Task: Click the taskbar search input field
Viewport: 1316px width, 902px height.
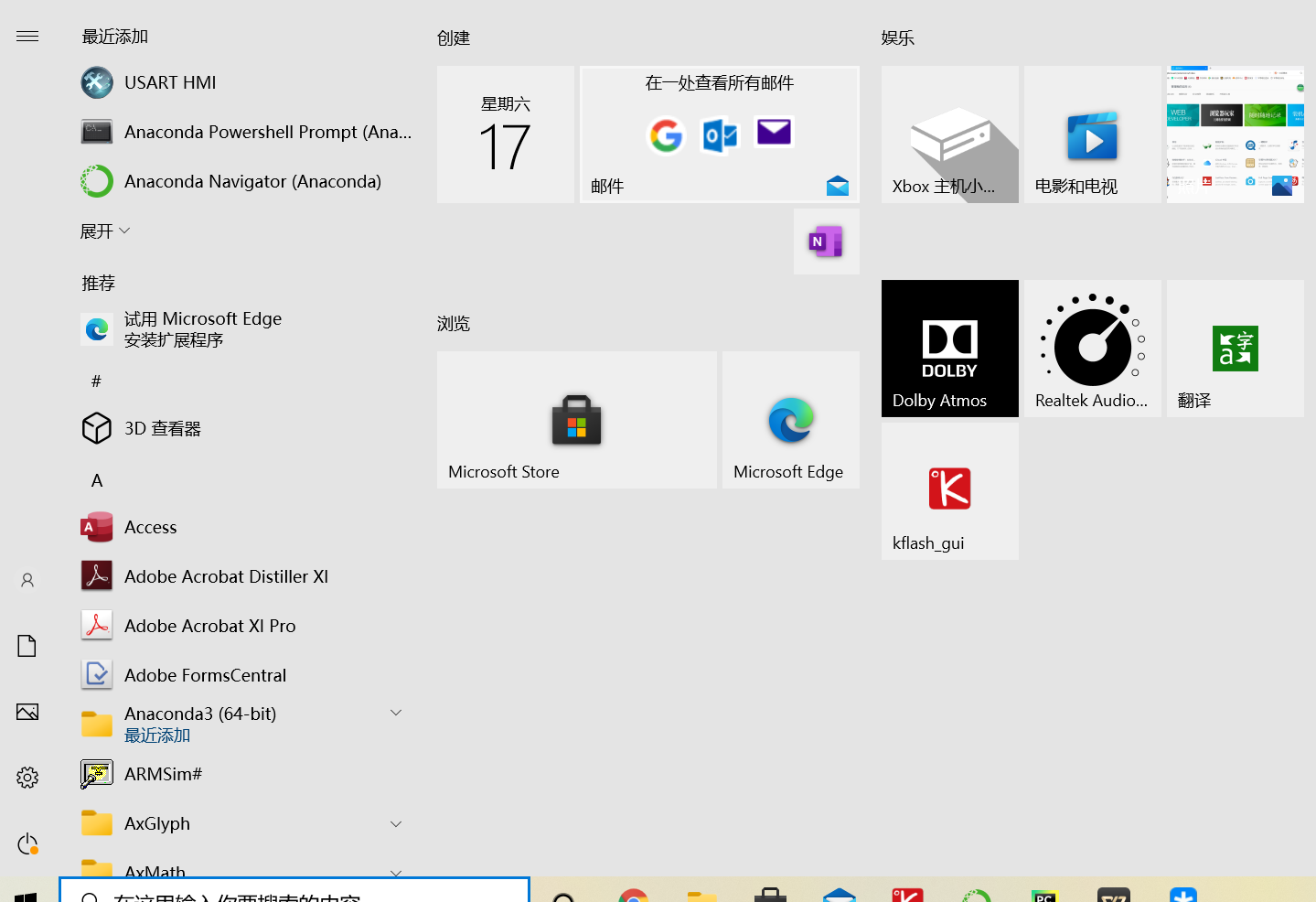Action: point(293,894)
